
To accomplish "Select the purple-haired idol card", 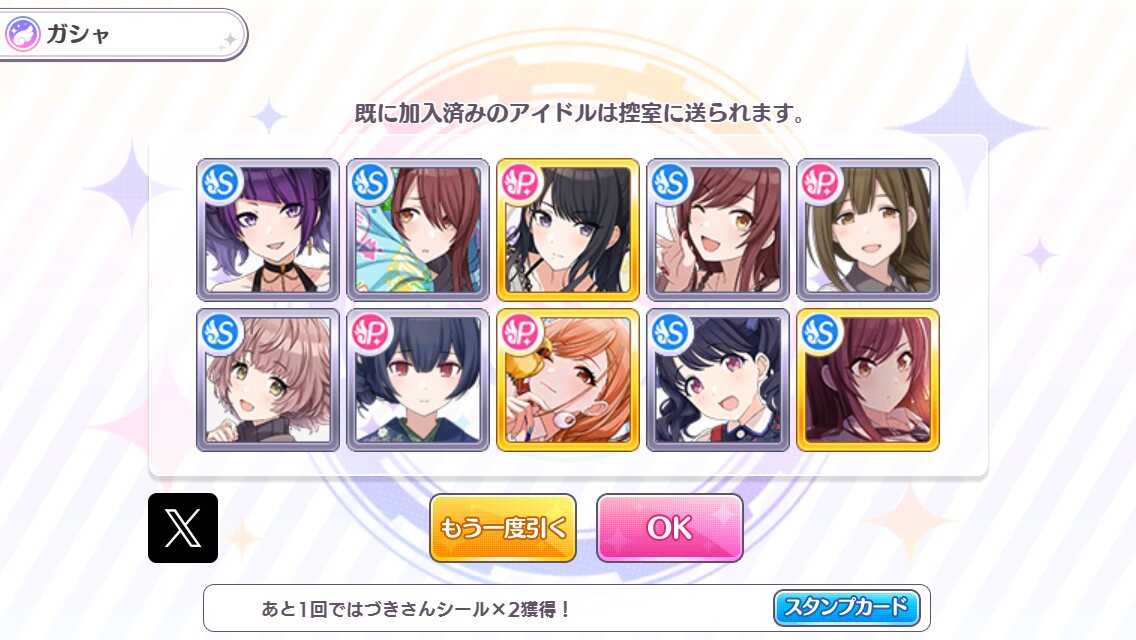I will tap(268, 230).
